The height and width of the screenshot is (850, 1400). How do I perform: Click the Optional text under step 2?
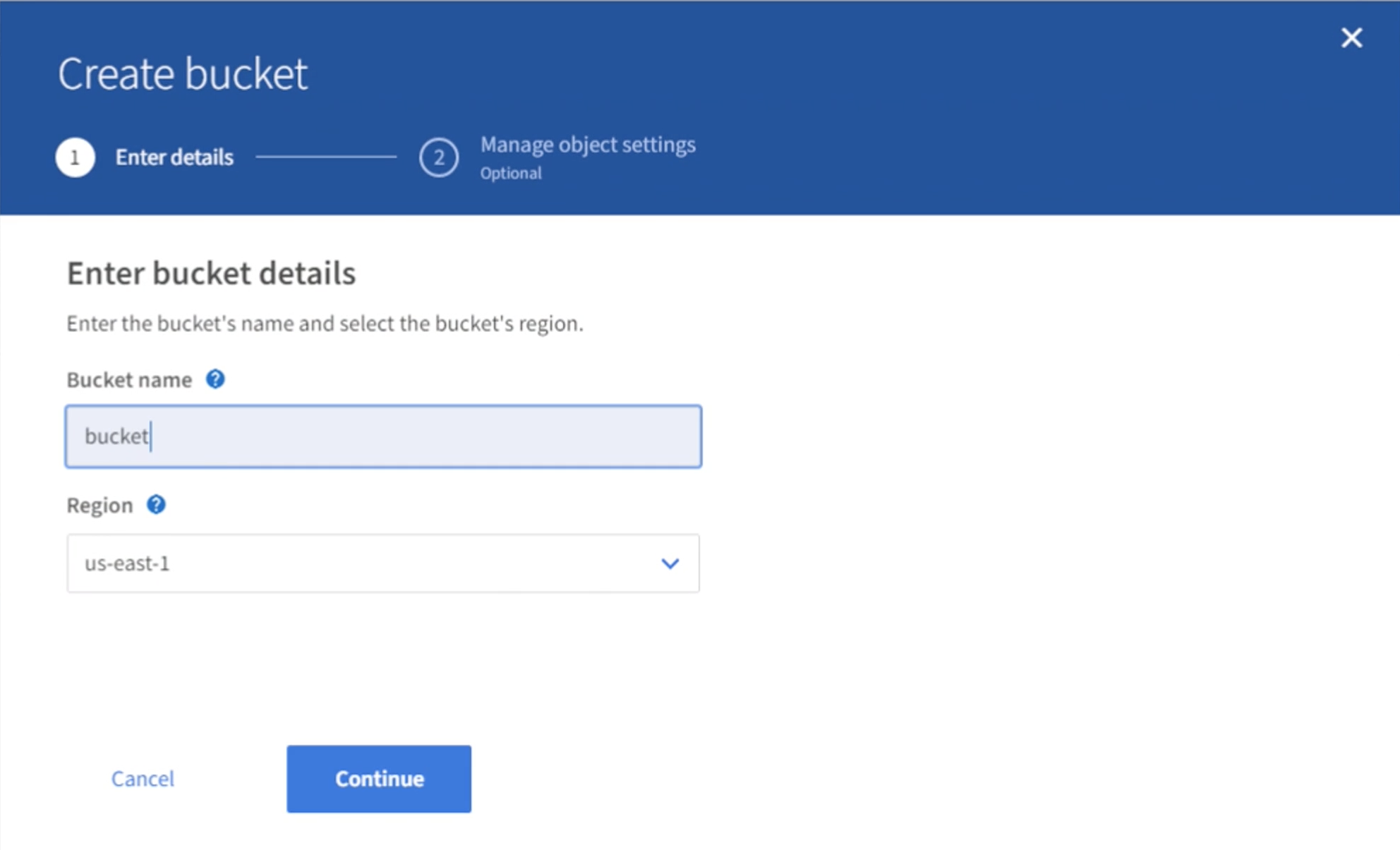click(511, 174)
